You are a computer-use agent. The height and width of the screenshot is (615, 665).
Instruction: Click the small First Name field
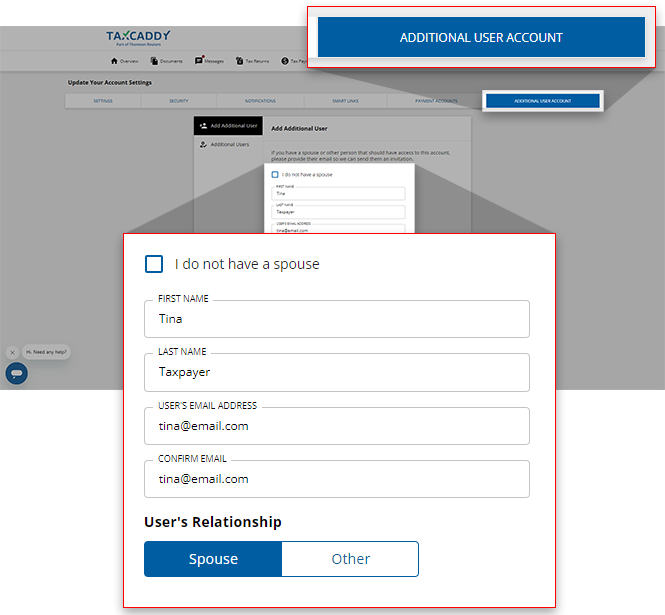[338, 193]
